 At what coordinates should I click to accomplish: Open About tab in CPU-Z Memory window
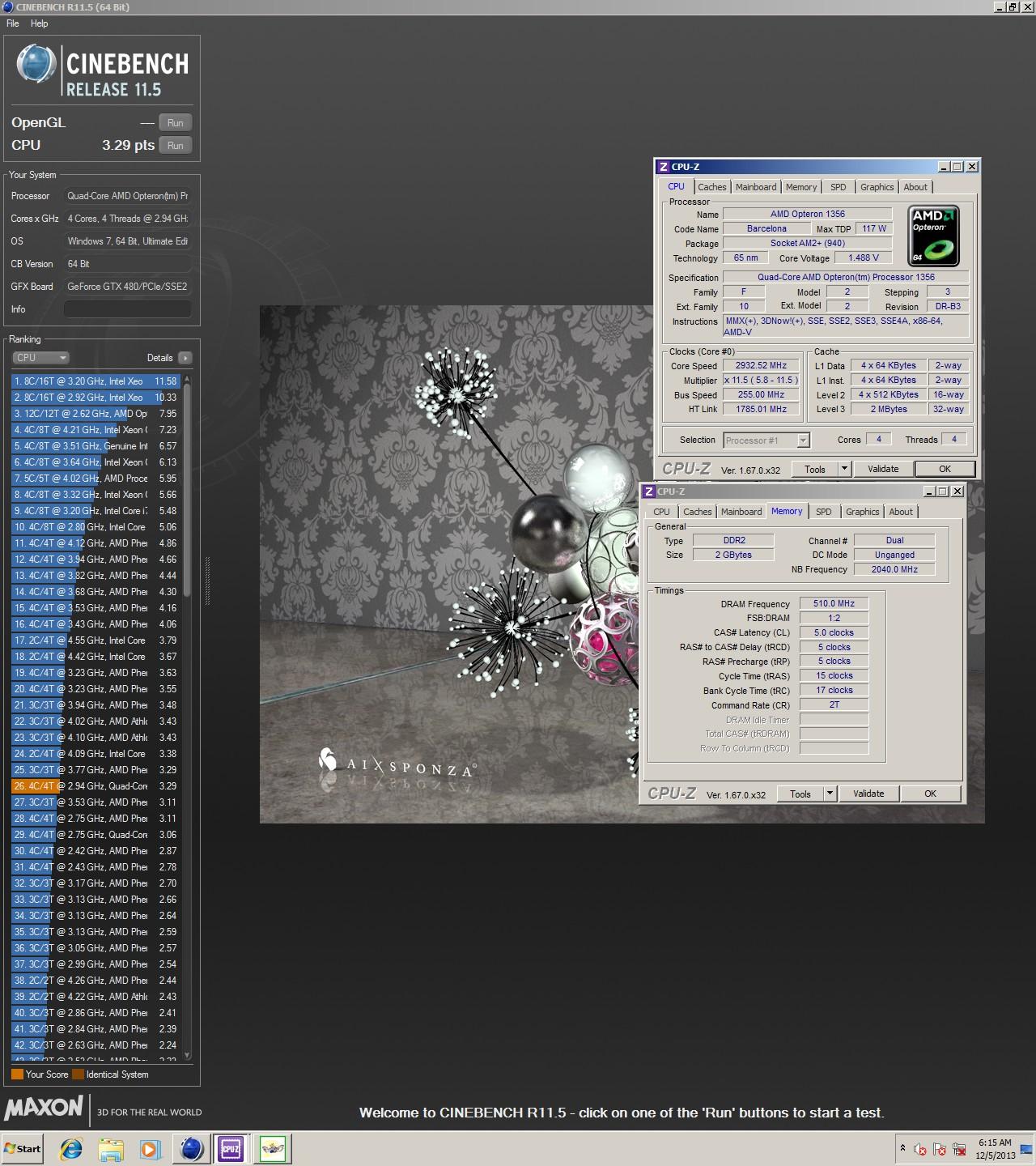point(901,512)
